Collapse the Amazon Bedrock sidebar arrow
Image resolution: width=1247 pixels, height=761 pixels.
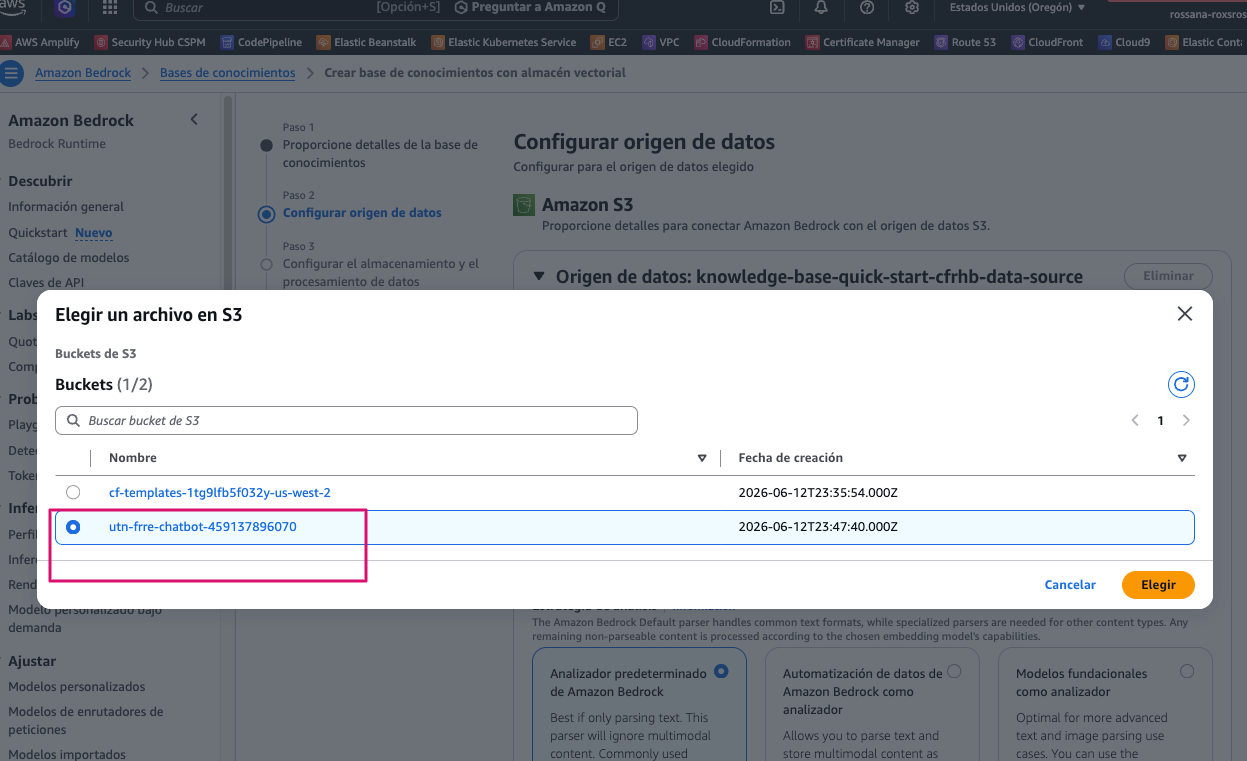pos(194,119)
